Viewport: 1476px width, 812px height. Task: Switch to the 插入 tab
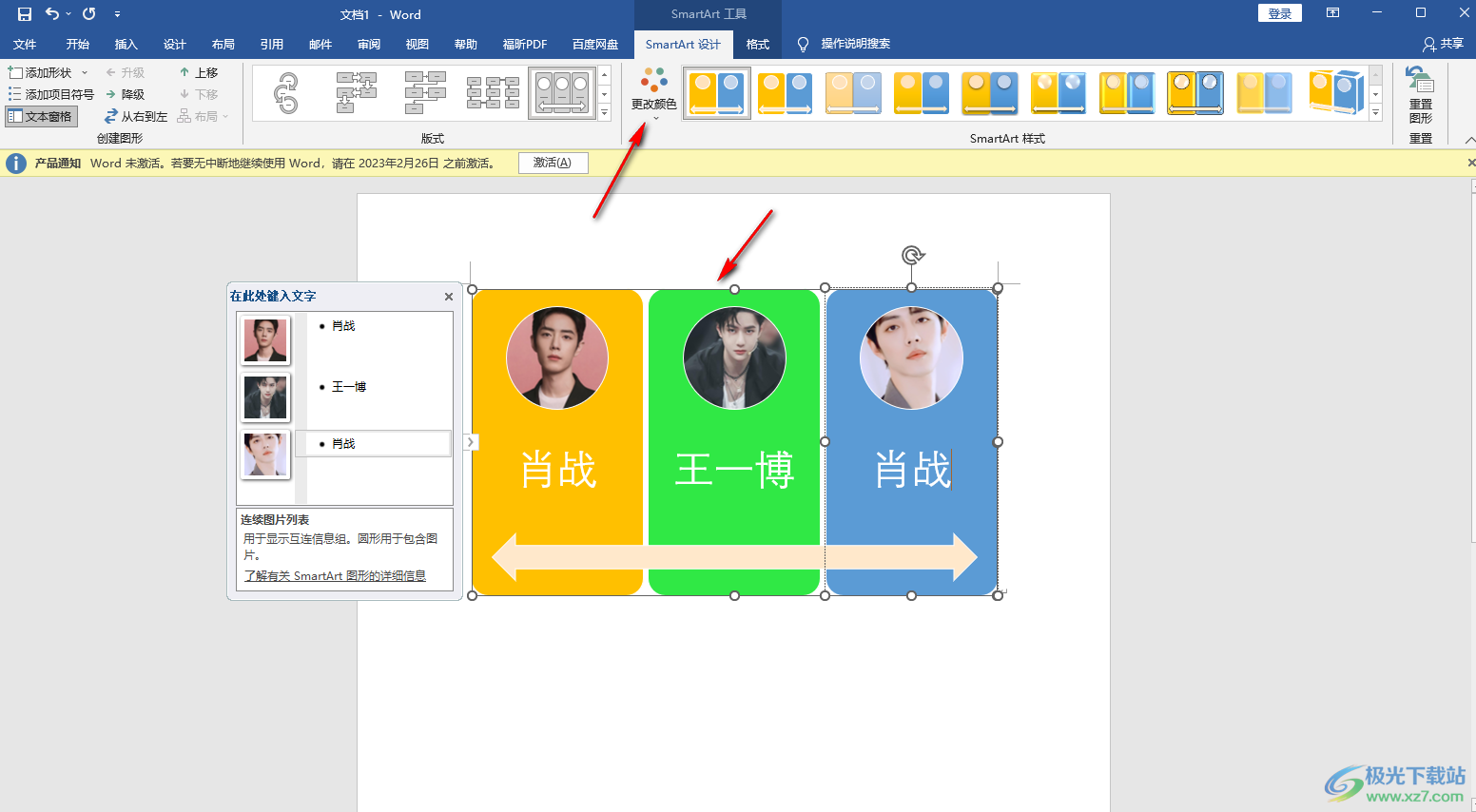[x=126, y=44]
